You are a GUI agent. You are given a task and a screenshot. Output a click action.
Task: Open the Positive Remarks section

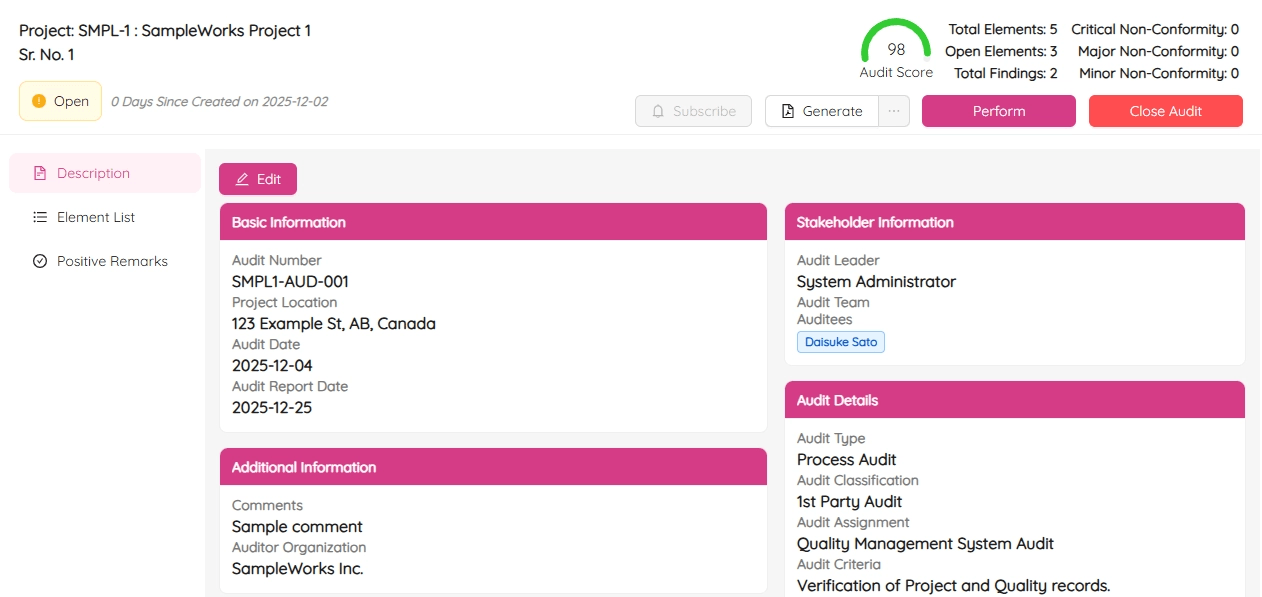click(110, 261)
